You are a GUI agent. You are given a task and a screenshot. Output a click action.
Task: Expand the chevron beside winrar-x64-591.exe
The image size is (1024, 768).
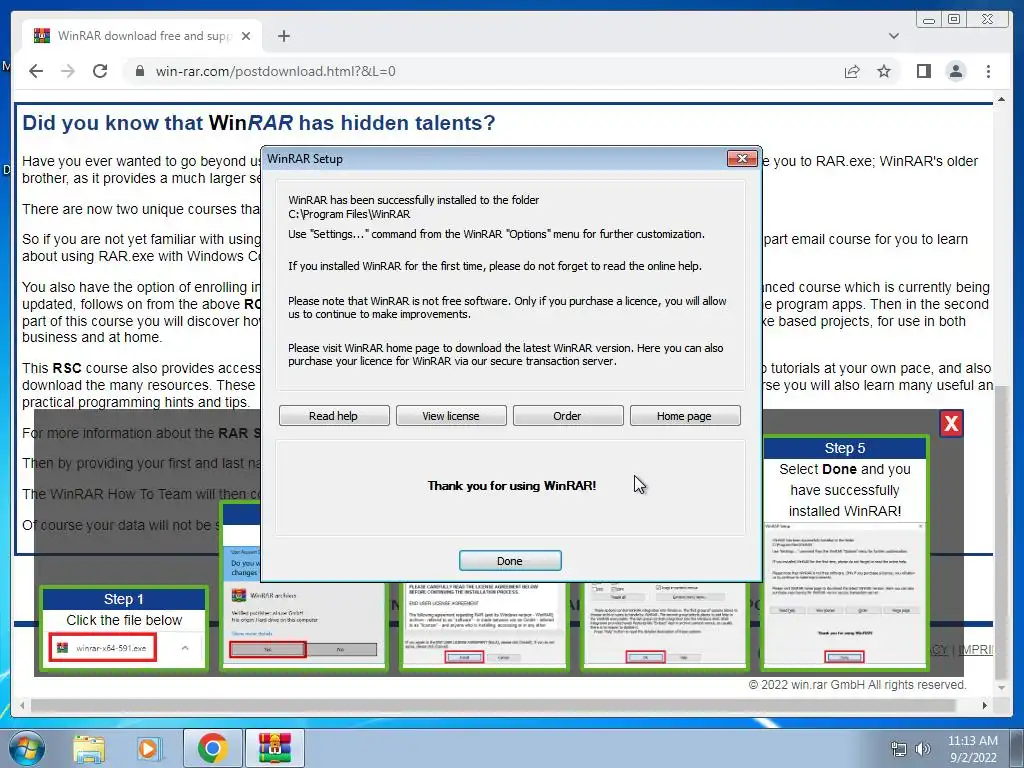coord(185,648)
